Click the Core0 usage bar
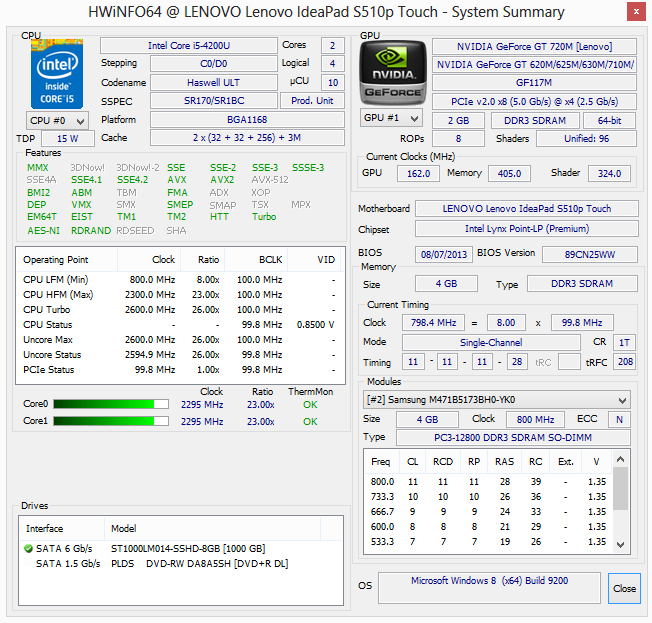This screenshot has height=623, width=652. 111,404
